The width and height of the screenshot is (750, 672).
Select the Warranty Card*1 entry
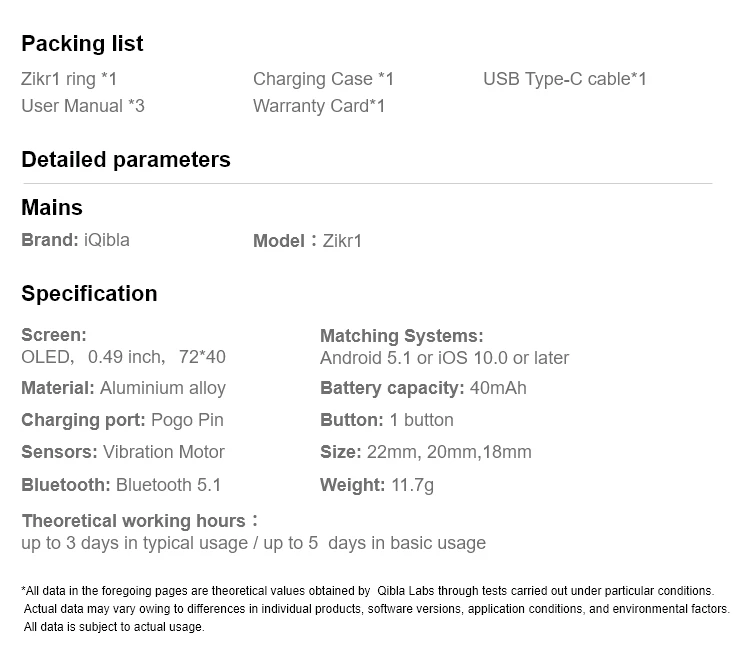point(319,106)
